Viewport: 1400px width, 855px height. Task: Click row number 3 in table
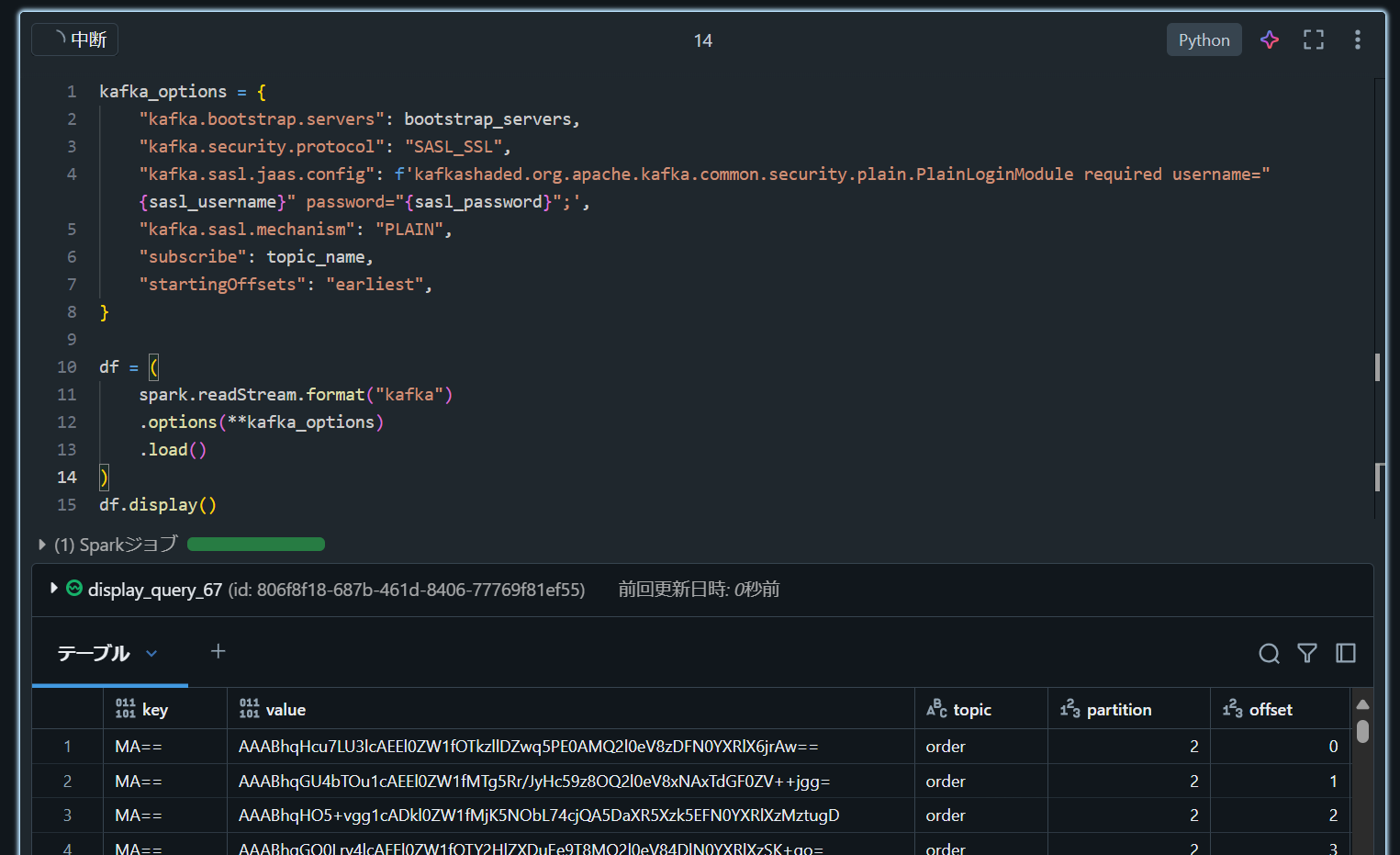(x=67, y=815)
